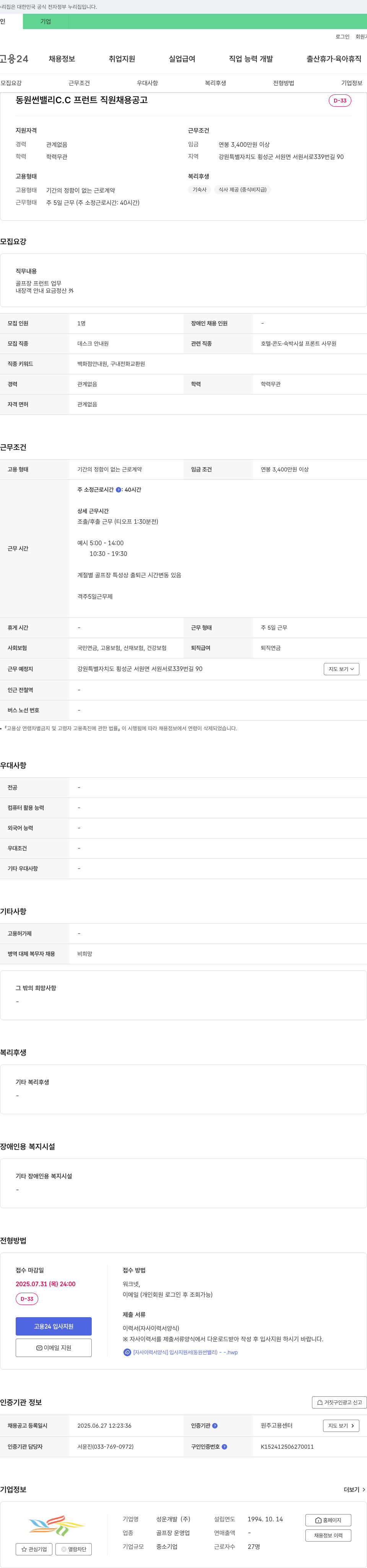Open the 취업지원 main menu
Viewport: 367px width, 1568px height.
click(122, 59)
